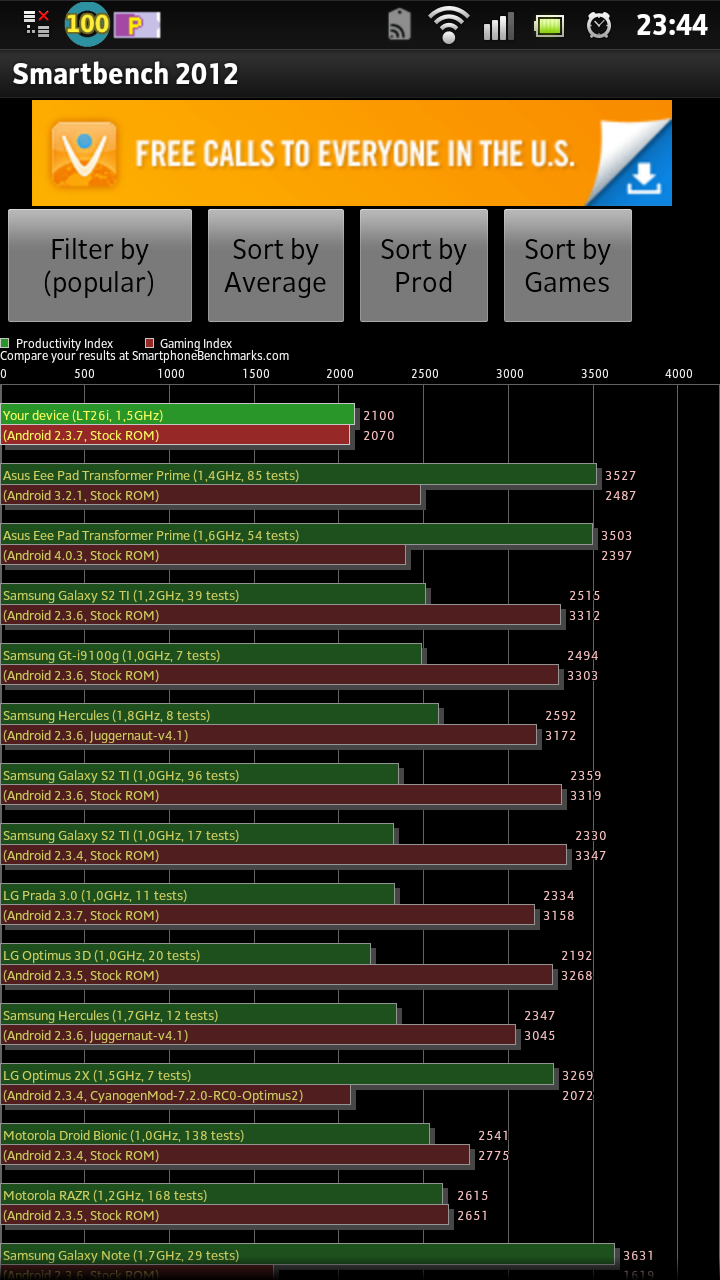
Task: Tap the round 100 badge notification icon
Action: tap(88, 24)
